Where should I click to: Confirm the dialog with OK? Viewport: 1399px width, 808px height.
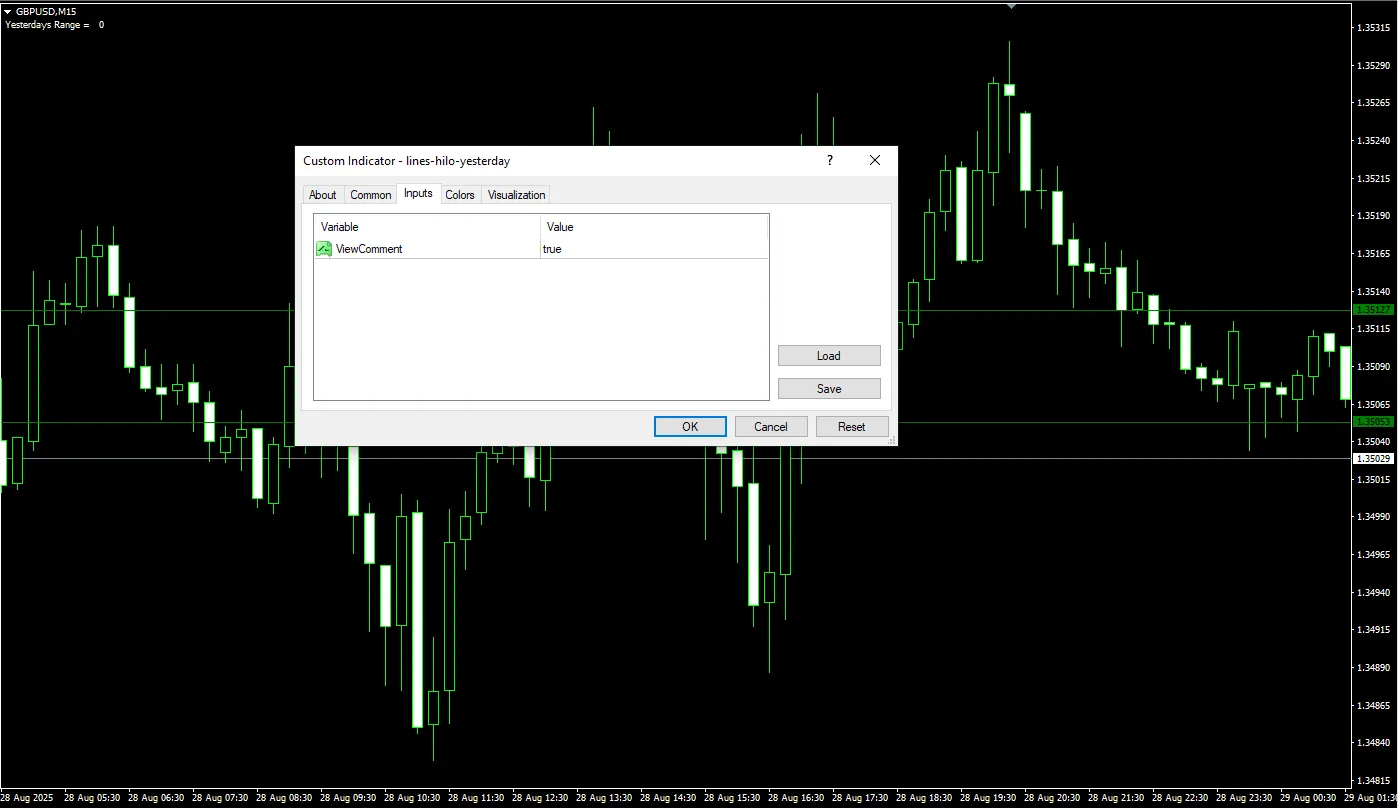690,427
